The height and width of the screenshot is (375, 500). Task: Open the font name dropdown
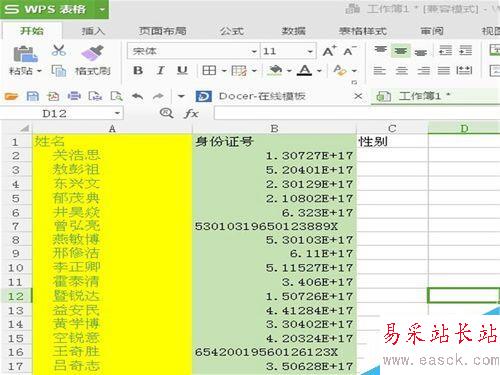click(x=254, y=51)
